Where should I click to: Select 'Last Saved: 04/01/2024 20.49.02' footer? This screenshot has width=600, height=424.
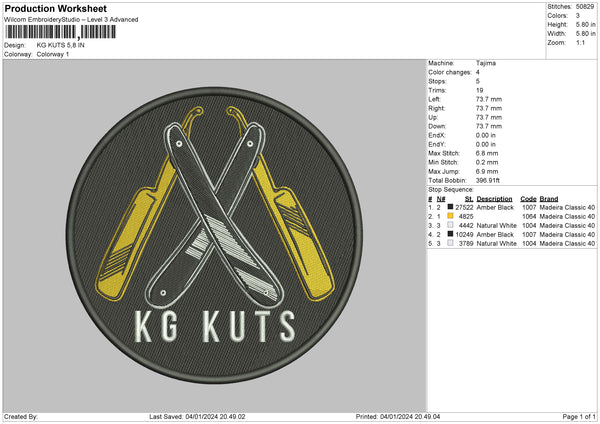click(197, 416)
